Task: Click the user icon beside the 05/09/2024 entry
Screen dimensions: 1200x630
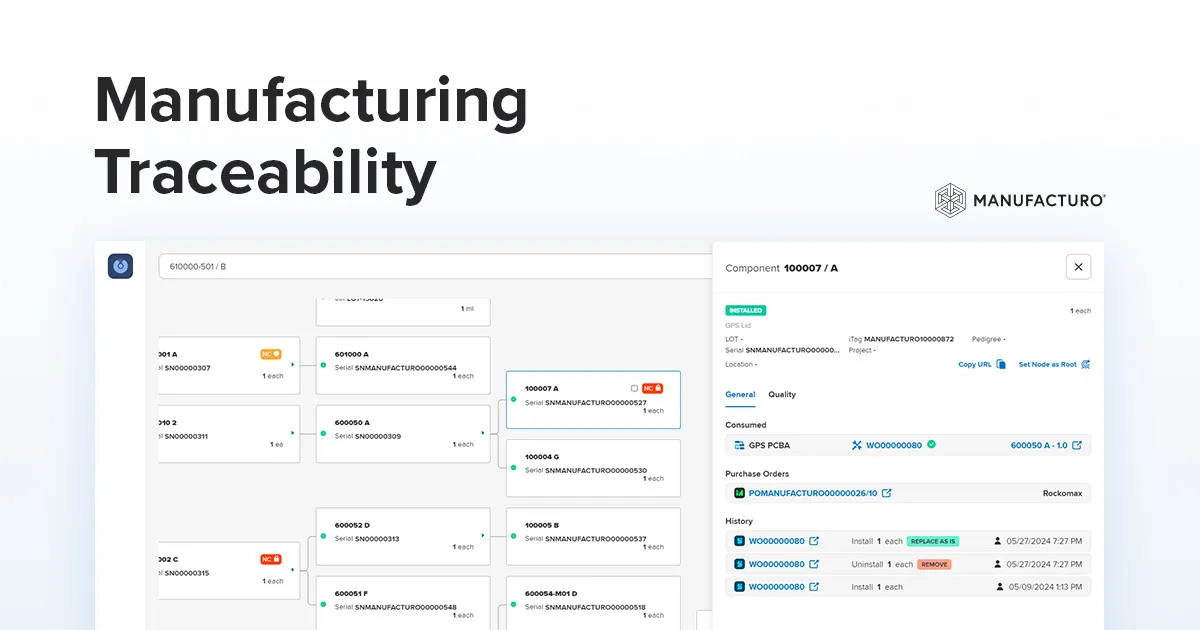Action: 998,586
